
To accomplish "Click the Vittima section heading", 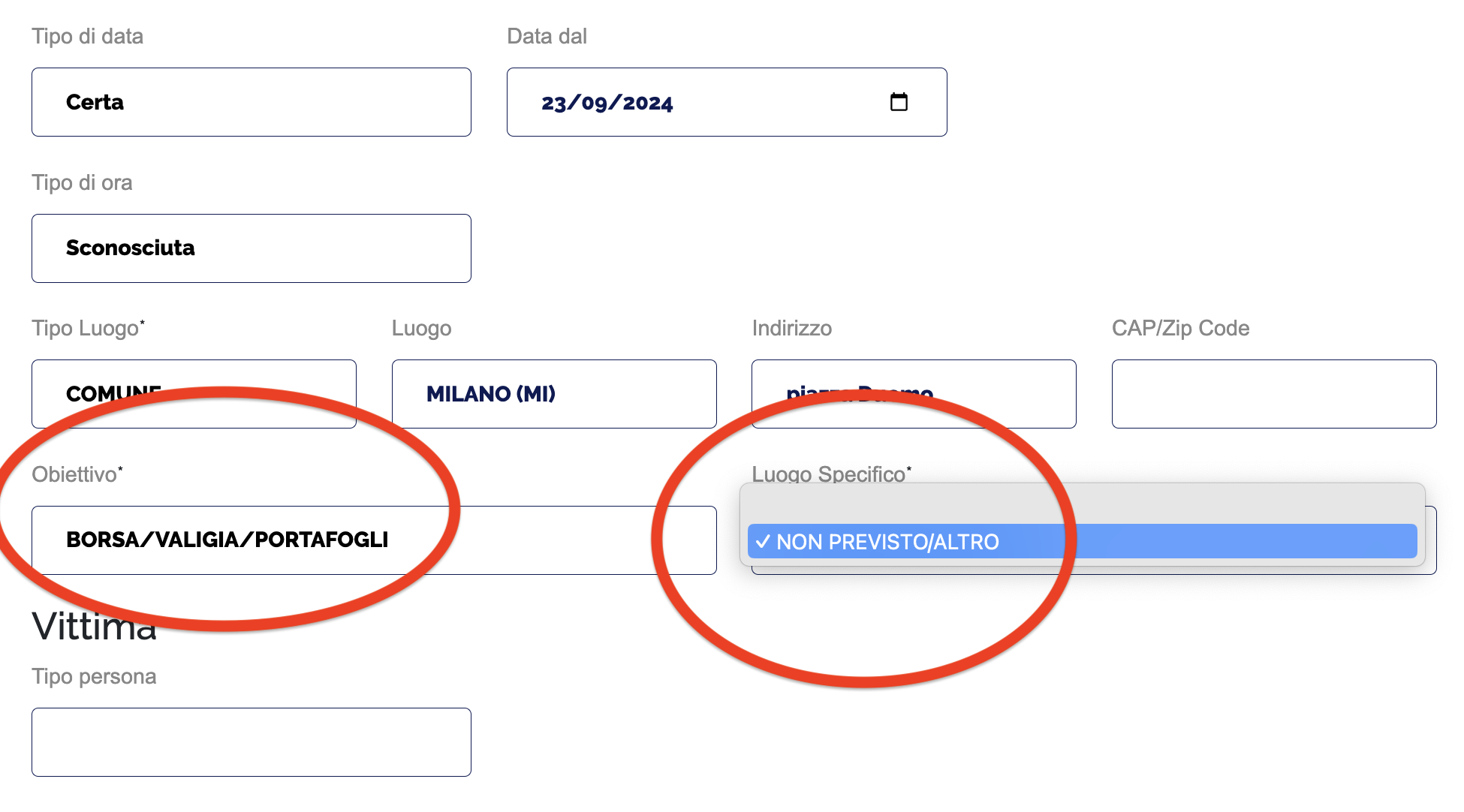I will (95, 627).
